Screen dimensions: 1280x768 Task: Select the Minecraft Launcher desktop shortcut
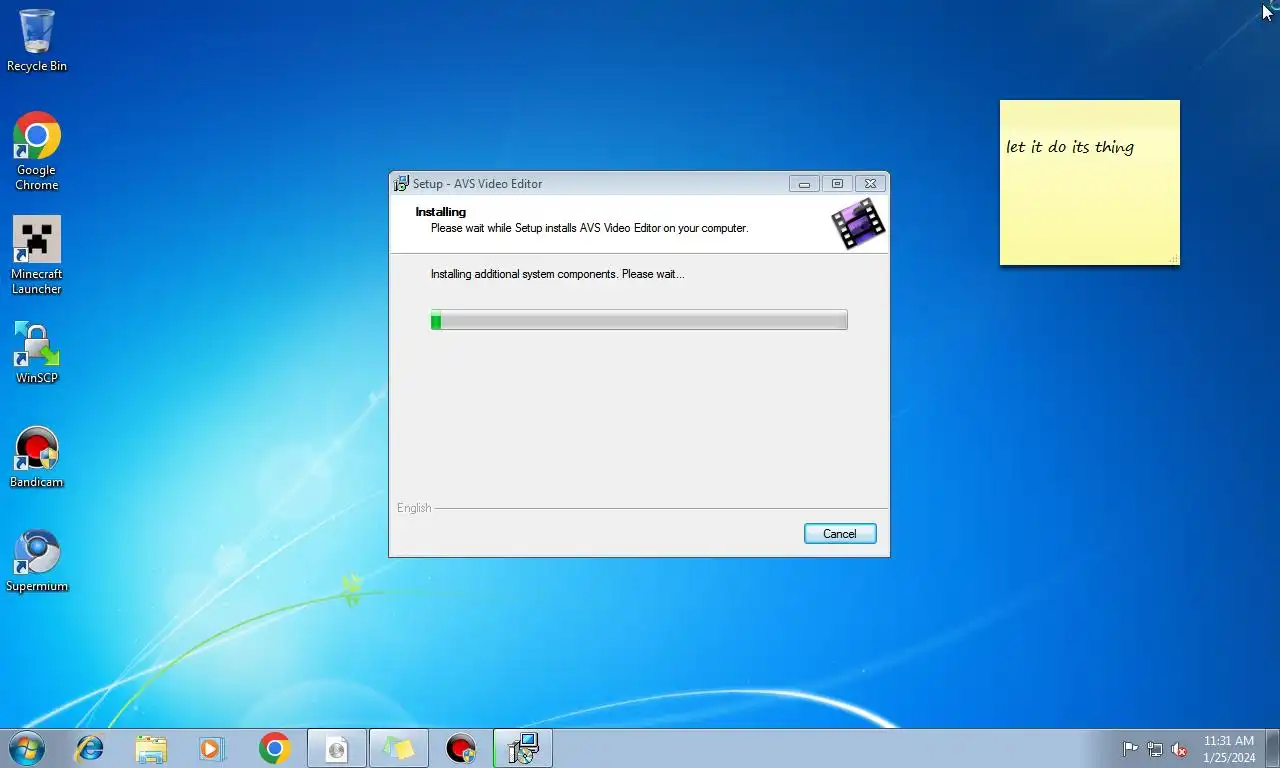tap(37, 255)
